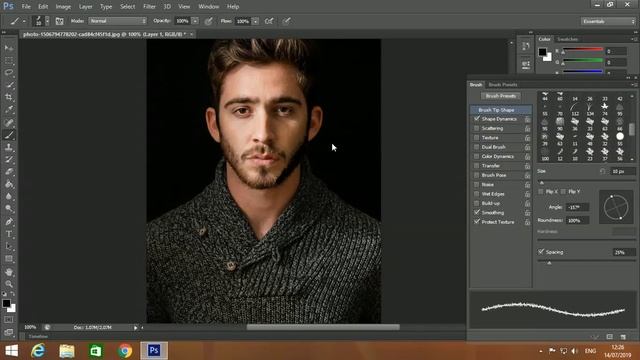Select the Zoom tool in the toolbox
The image size is (640, 360).
click(9, 284)
